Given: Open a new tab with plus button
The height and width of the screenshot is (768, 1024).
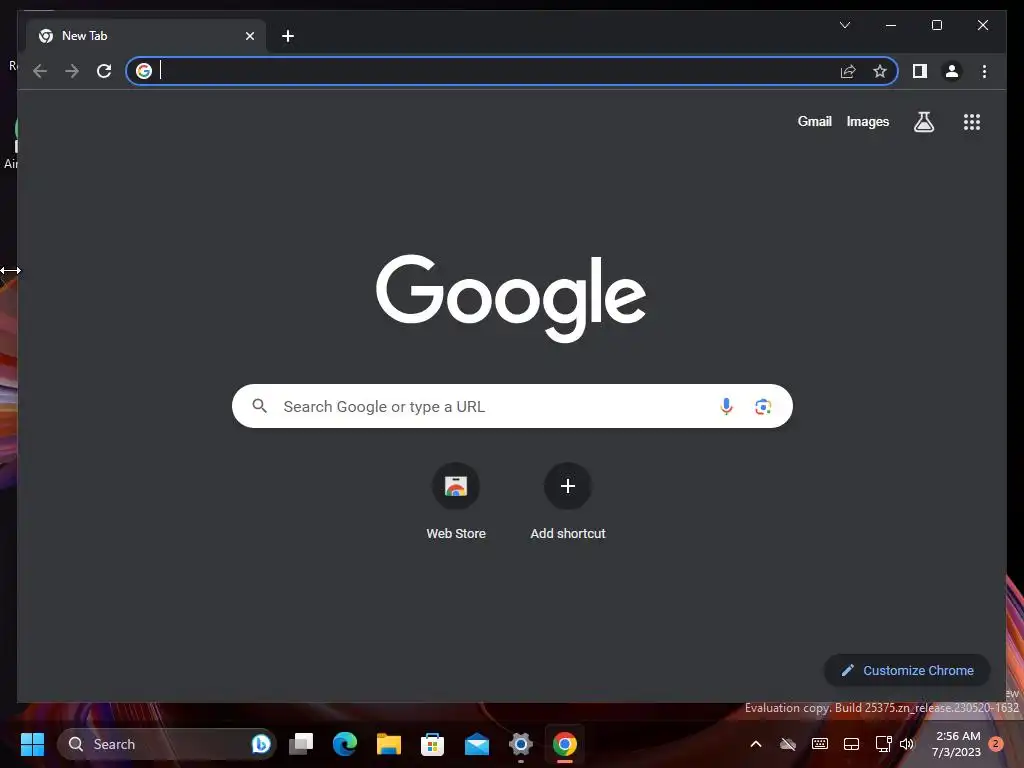Looking at the screenshot, I should pos(287,36).
